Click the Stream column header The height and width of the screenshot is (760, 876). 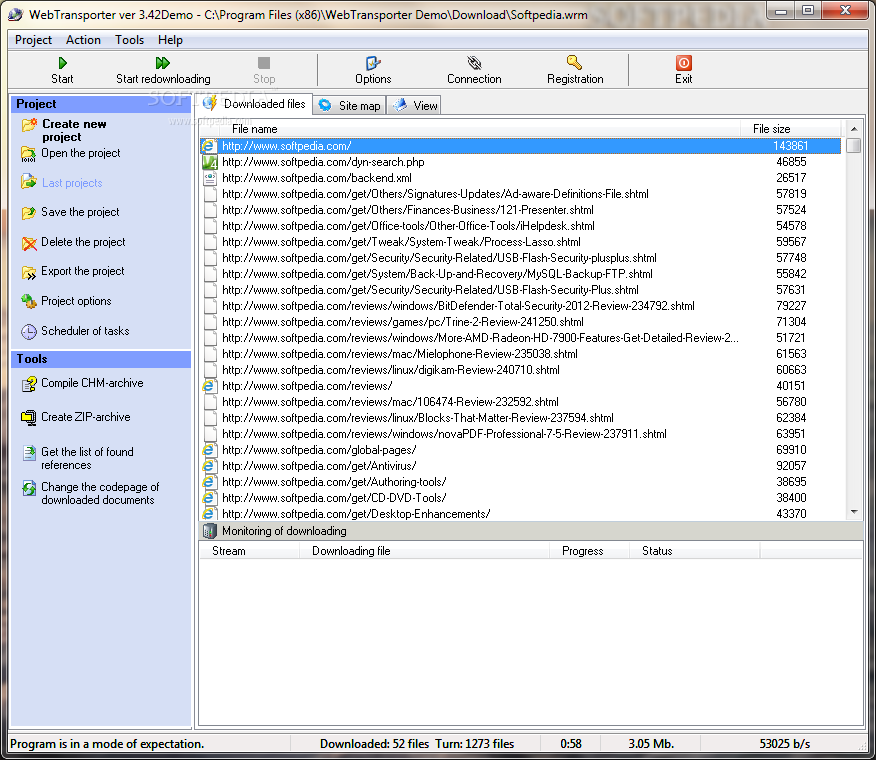click(249, 551)
